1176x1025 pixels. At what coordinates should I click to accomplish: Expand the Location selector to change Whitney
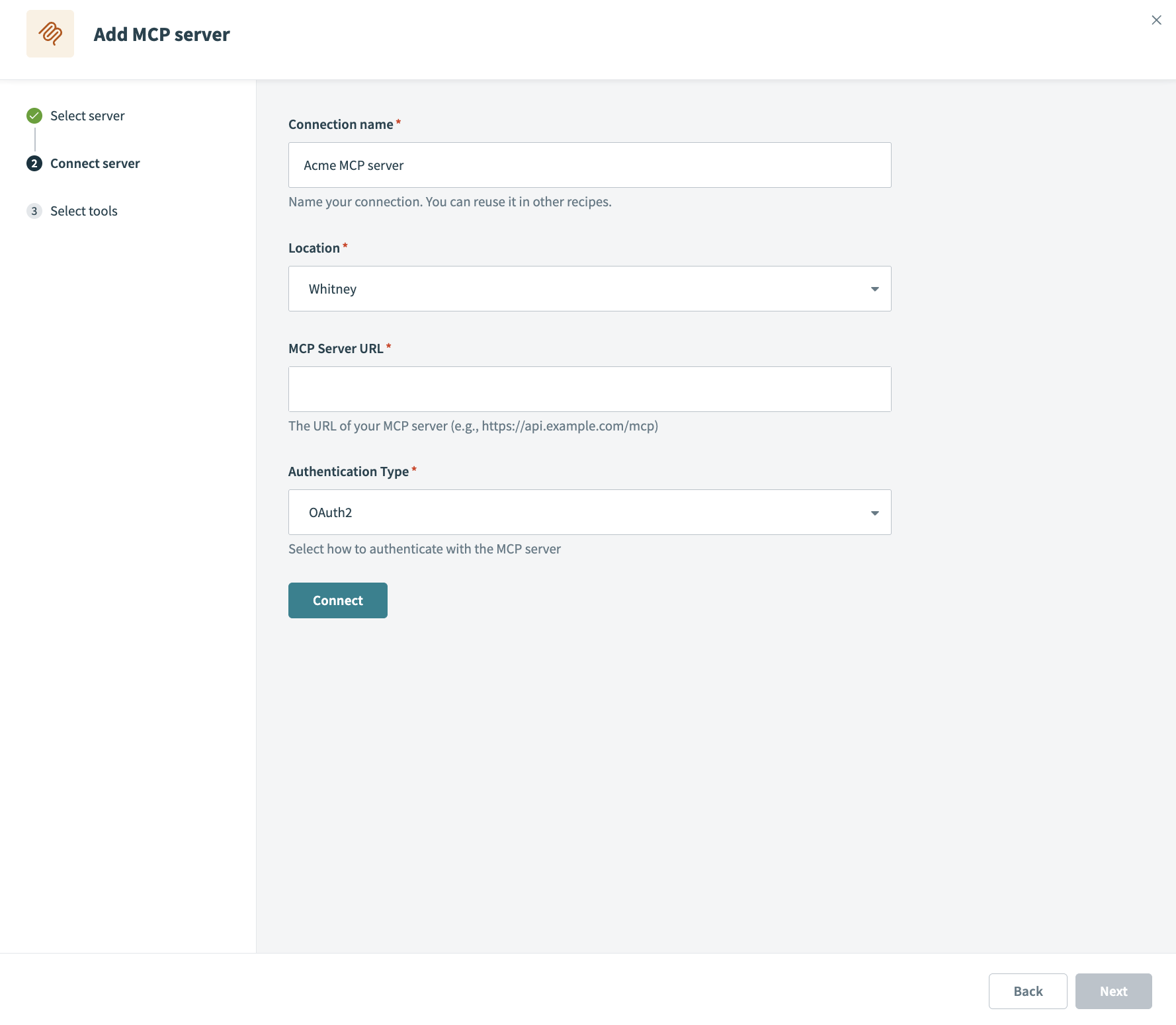(589, 288)
